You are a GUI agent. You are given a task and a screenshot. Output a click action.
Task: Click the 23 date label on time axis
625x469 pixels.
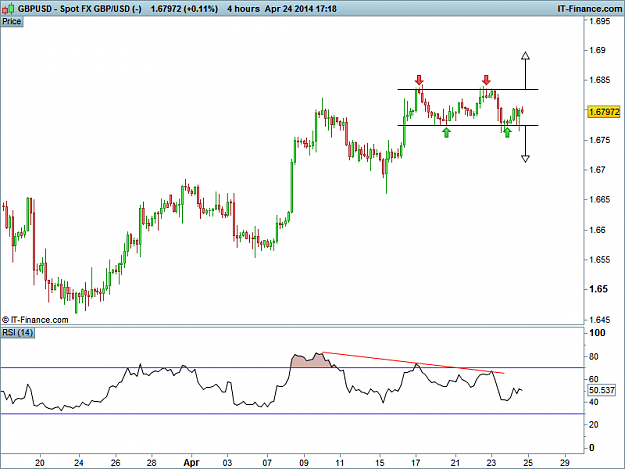[x=491, y=463]
